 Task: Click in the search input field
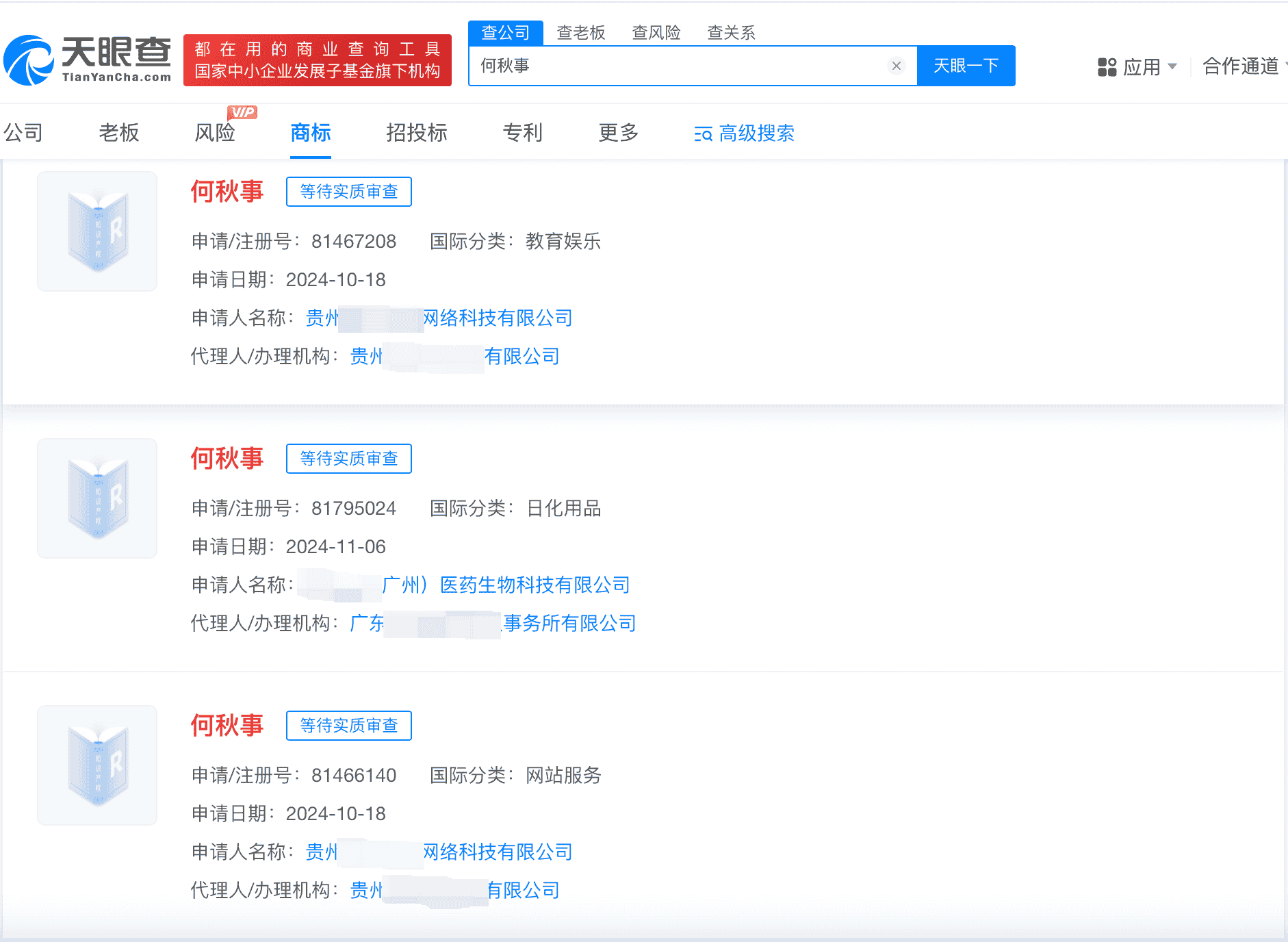point(678,66)
